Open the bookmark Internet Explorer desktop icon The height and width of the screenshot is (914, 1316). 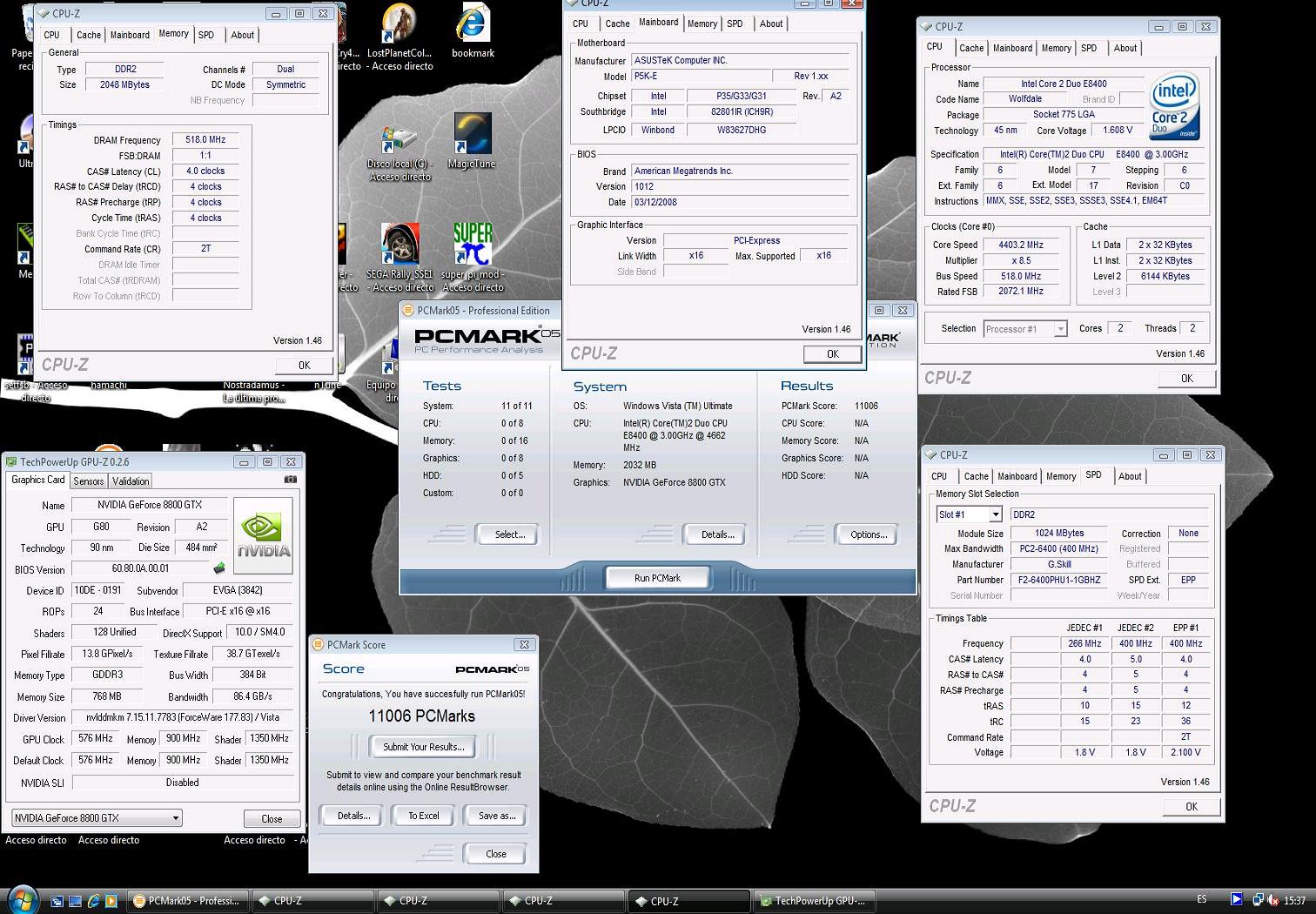point(473,30)
